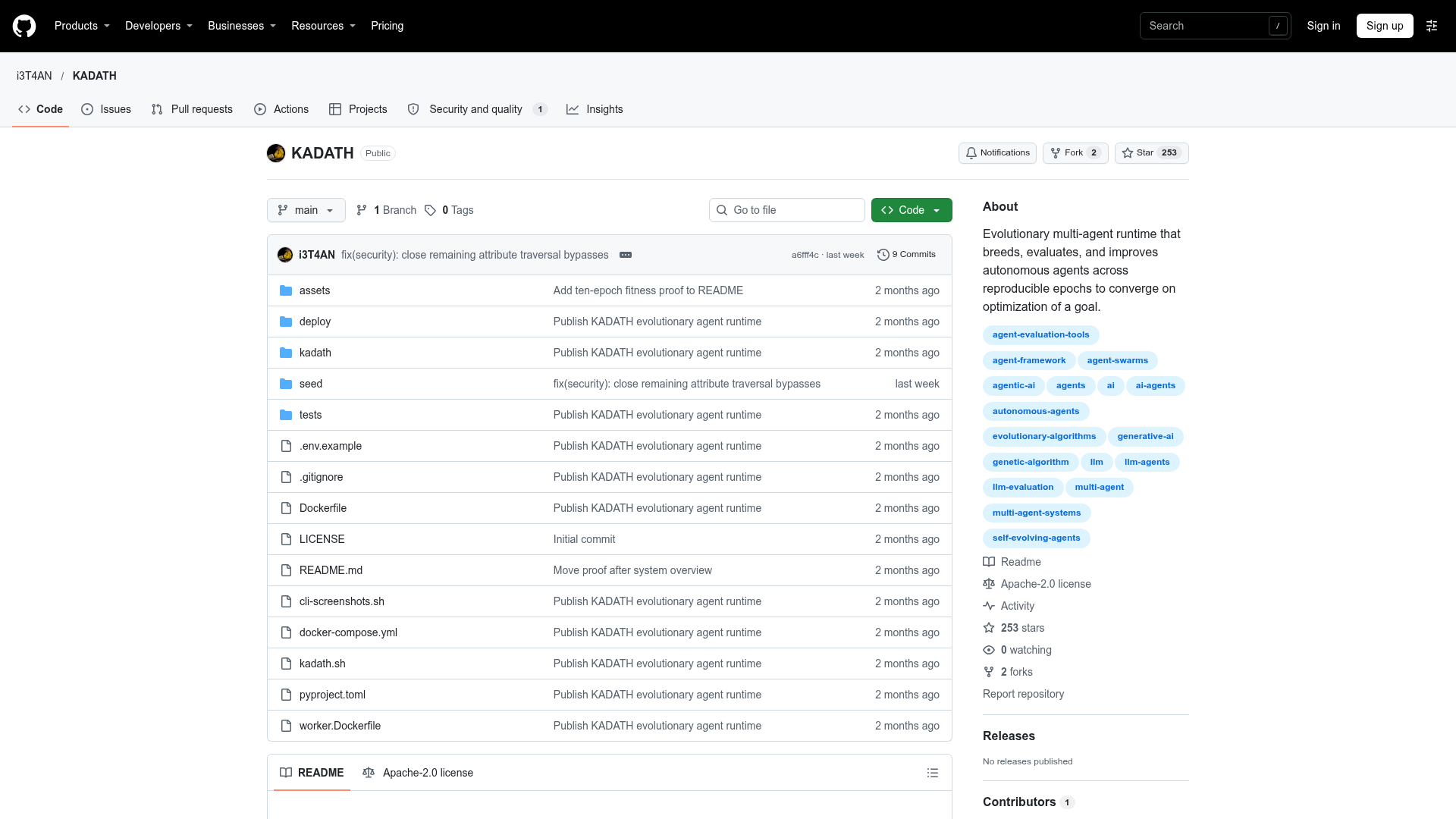Screen dimensions: 1456x819
Task: Click the Sign in link
Action: [x=1323, y=26]
